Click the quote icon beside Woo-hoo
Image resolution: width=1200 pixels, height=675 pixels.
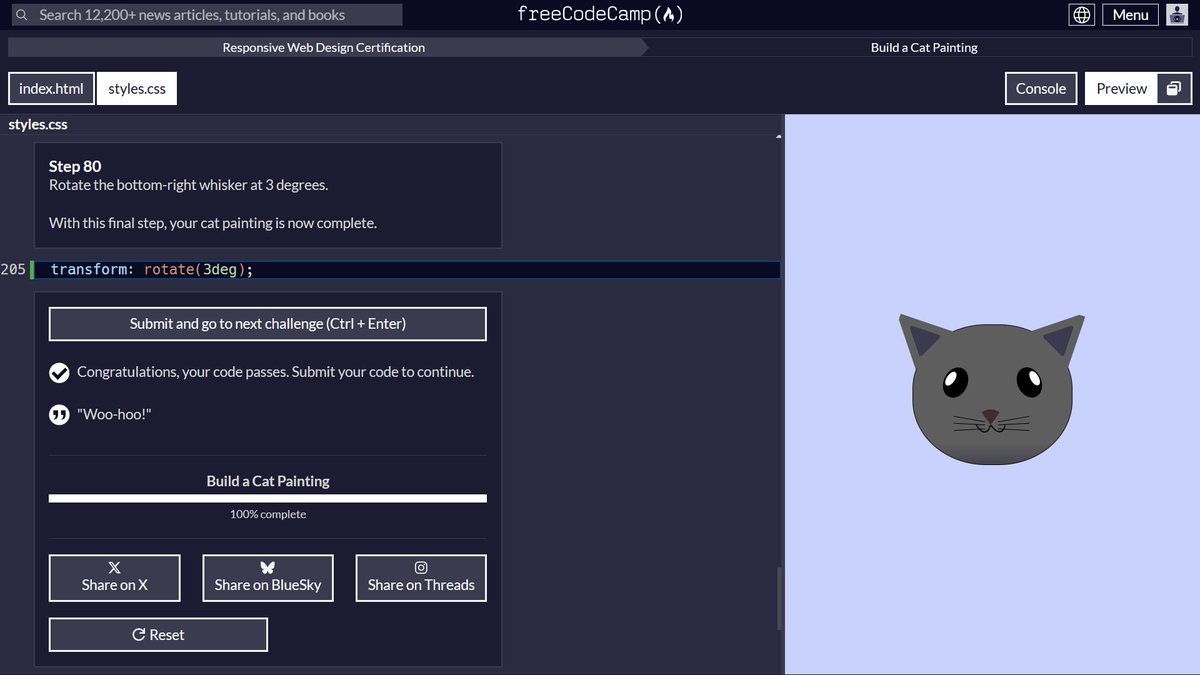tap(59, 413)
